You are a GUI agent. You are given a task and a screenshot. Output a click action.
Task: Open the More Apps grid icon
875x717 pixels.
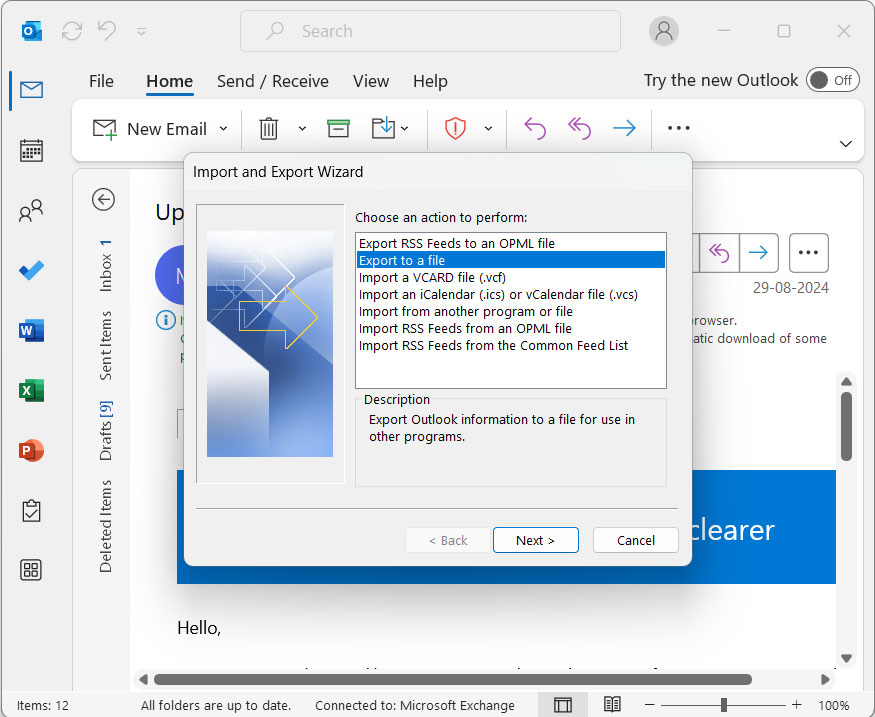click(x=30, y=570)
